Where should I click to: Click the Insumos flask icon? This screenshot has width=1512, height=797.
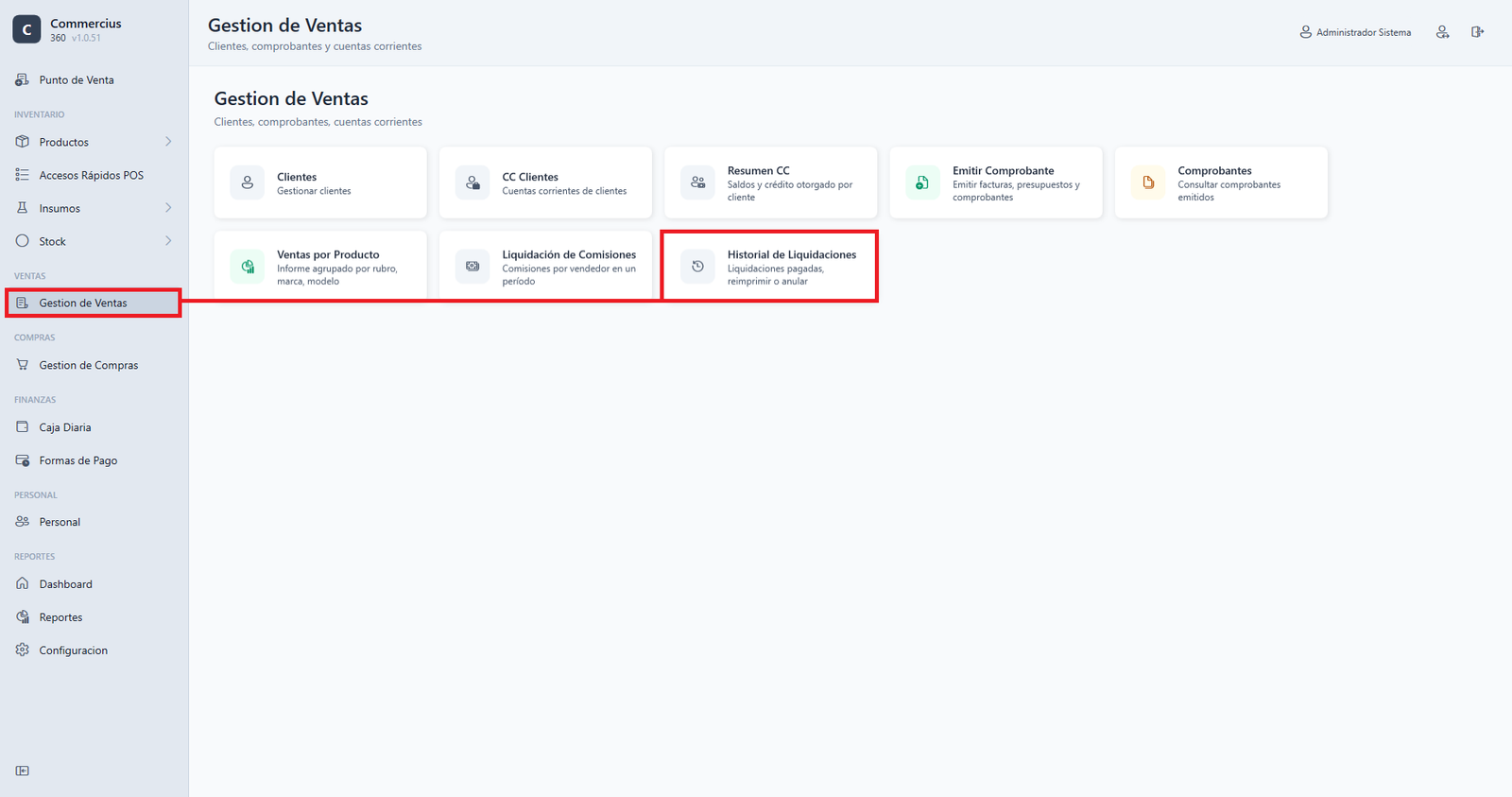coord(22,208)
